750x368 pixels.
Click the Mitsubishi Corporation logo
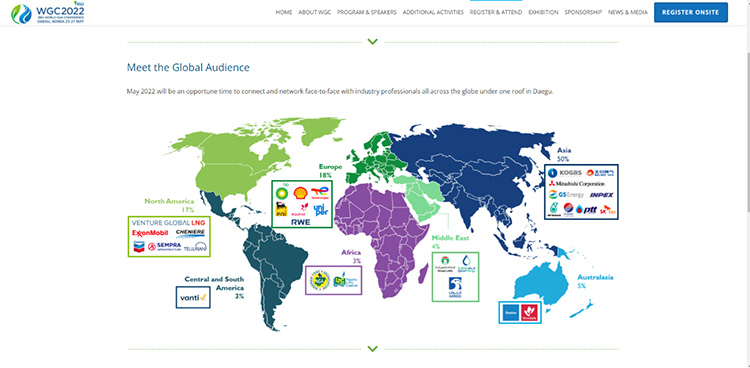(x=576, y=183)
